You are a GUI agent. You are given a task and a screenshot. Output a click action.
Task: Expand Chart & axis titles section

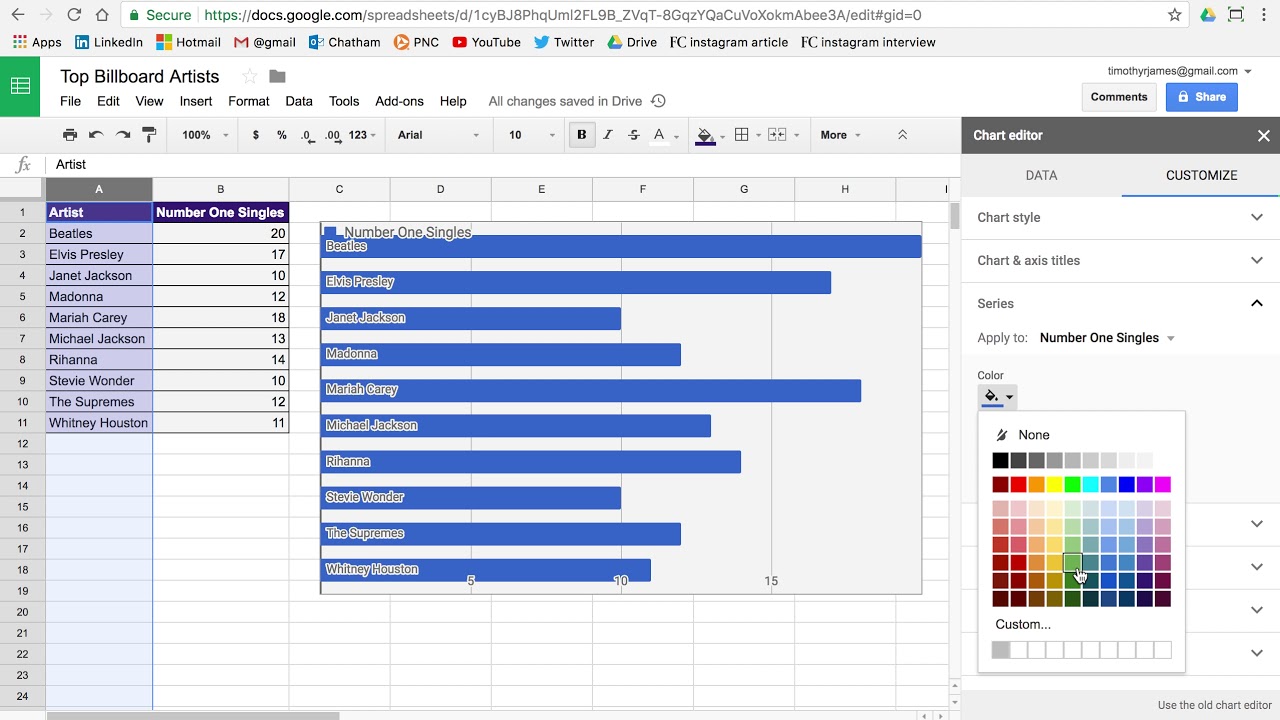tap(1120, 260)
